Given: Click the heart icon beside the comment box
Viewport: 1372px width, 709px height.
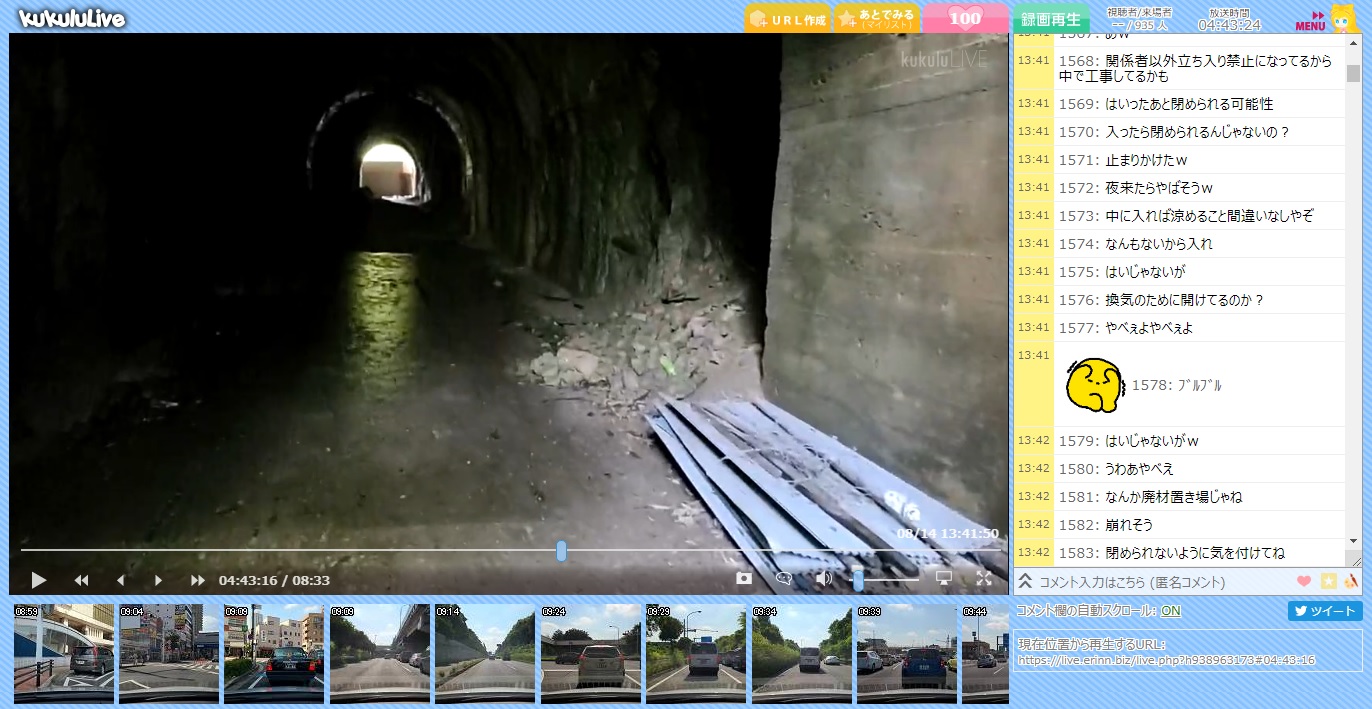Looking at the screenshot, I should [x=1304, y=581].
